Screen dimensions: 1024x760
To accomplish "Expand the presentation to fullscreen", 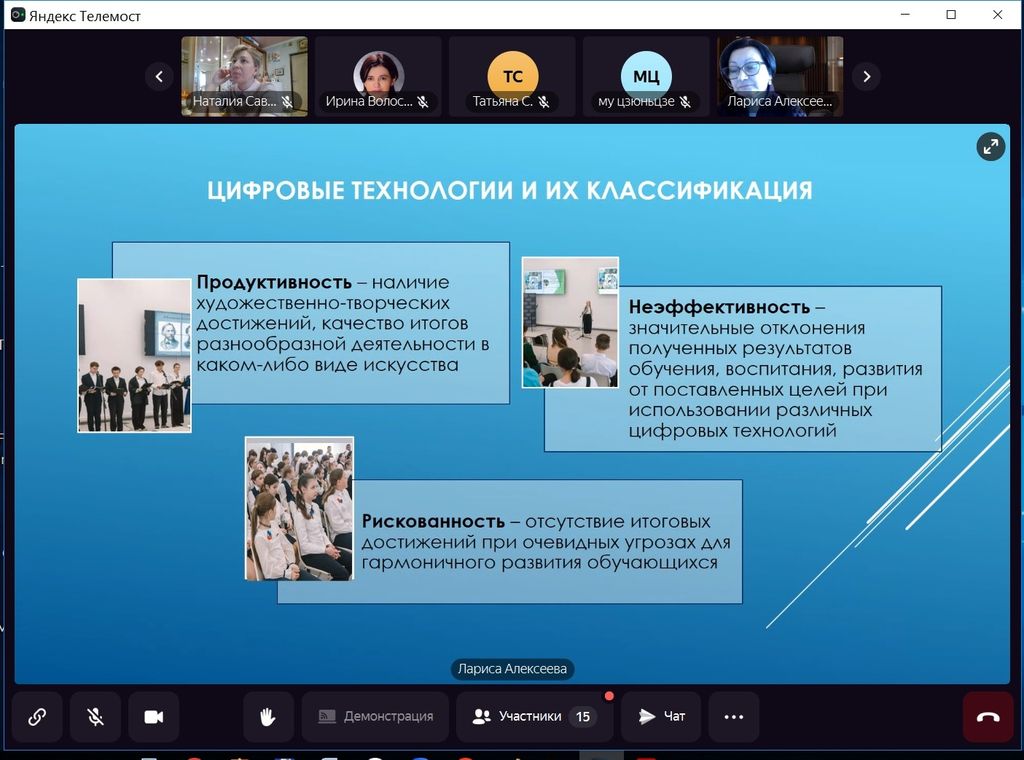I will pyautogui.click(x=990, y=147).
